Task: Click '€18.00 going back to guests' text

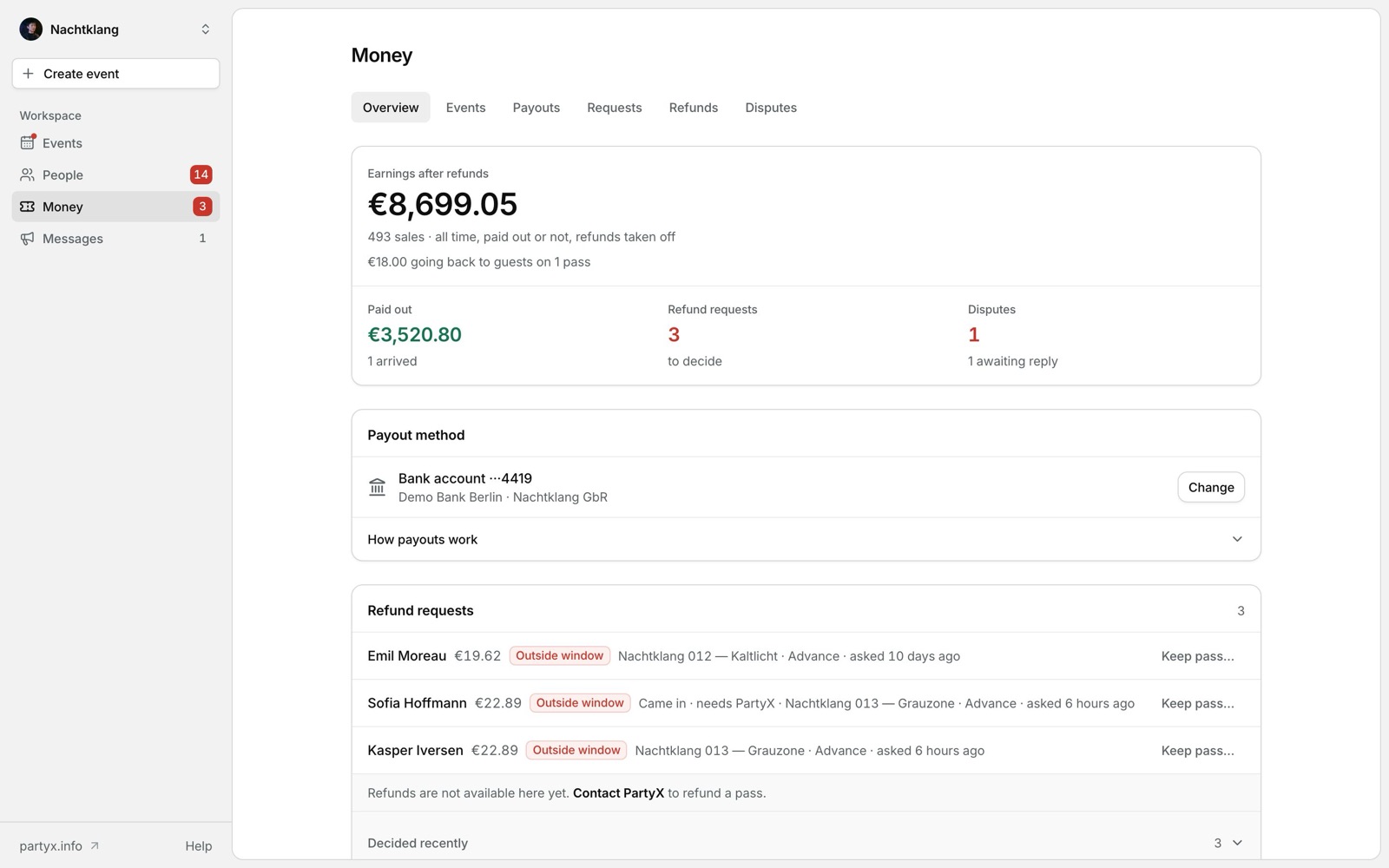Action: click(478, 262)
